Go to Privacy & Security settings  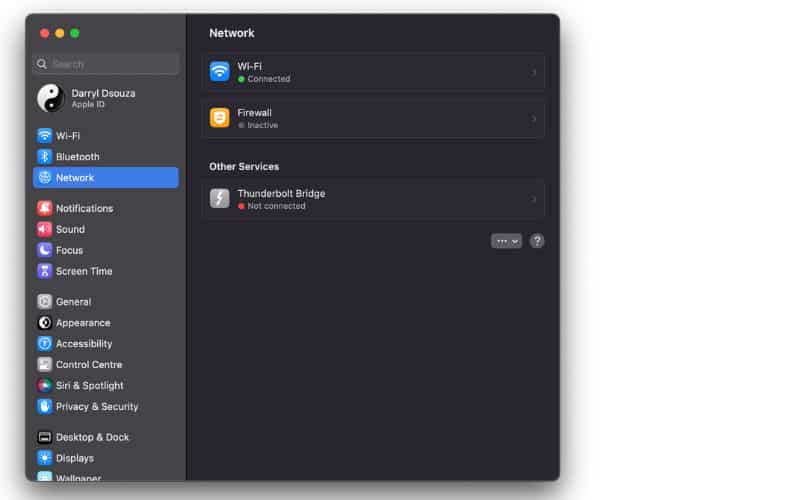click(97, 407)
